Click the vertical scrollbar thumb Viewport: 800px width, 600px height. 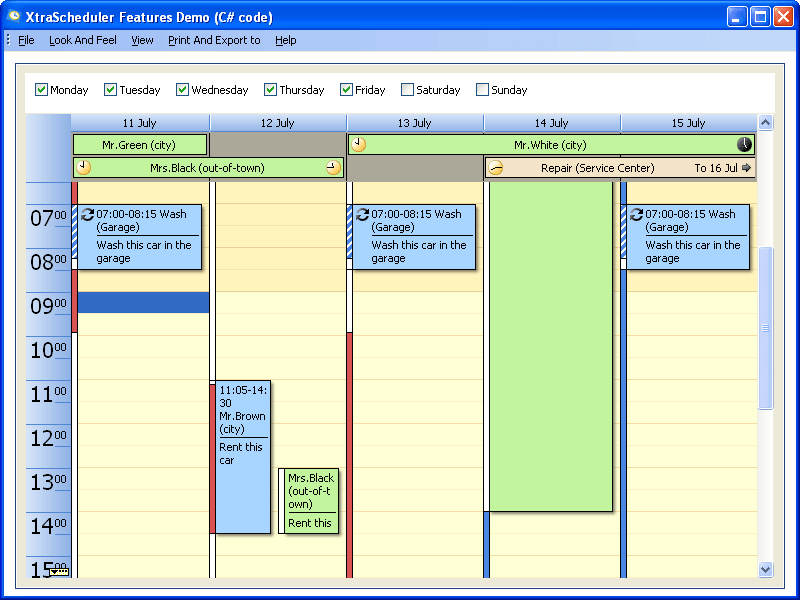point(765,328)
